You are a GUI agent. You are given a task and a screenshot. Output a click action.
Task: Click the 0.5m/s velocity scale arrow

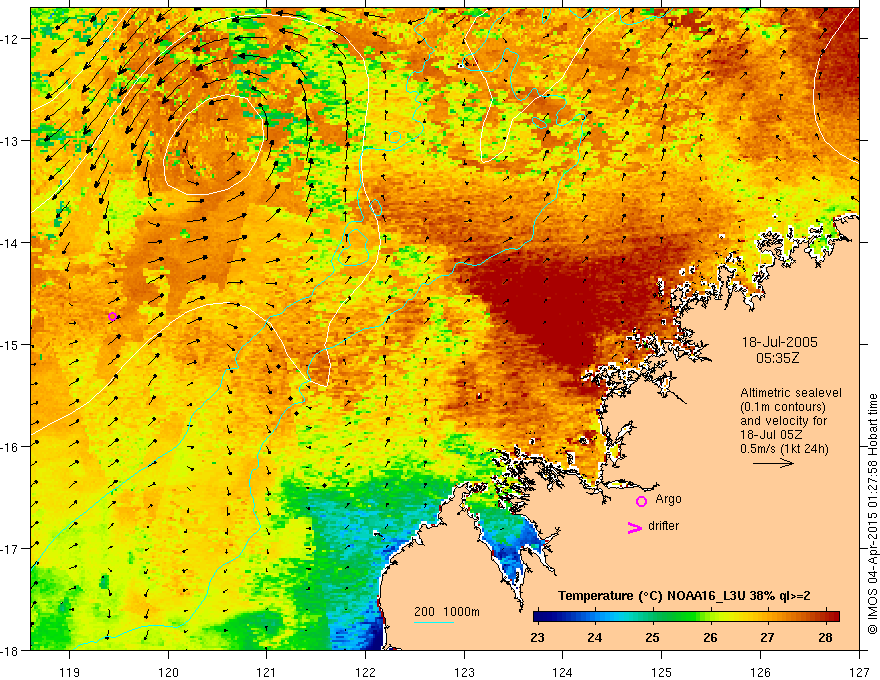click(773, 463)
